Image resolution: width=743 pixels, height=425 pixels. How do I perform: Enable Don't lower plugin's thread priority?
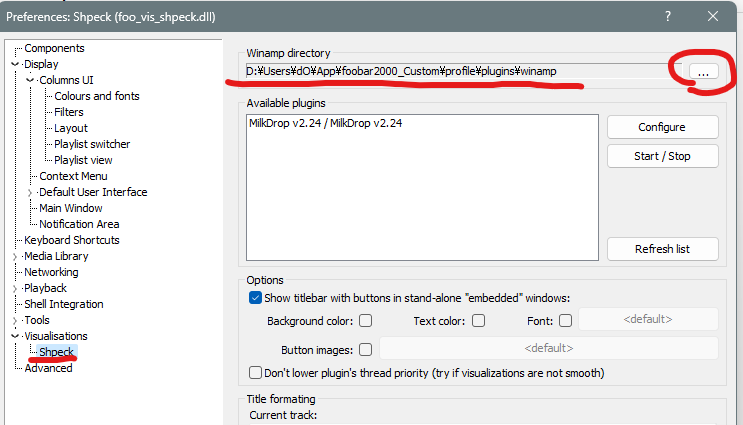click(x=255, y=372)
